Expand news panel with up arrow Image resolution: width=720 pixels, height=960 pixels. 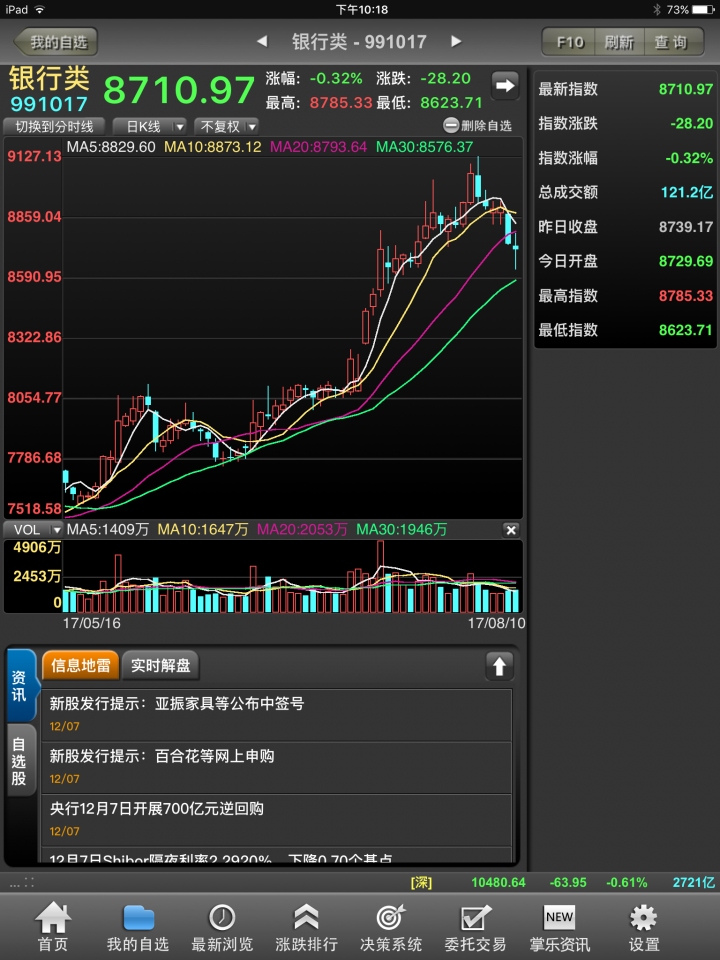pos(499,666)
